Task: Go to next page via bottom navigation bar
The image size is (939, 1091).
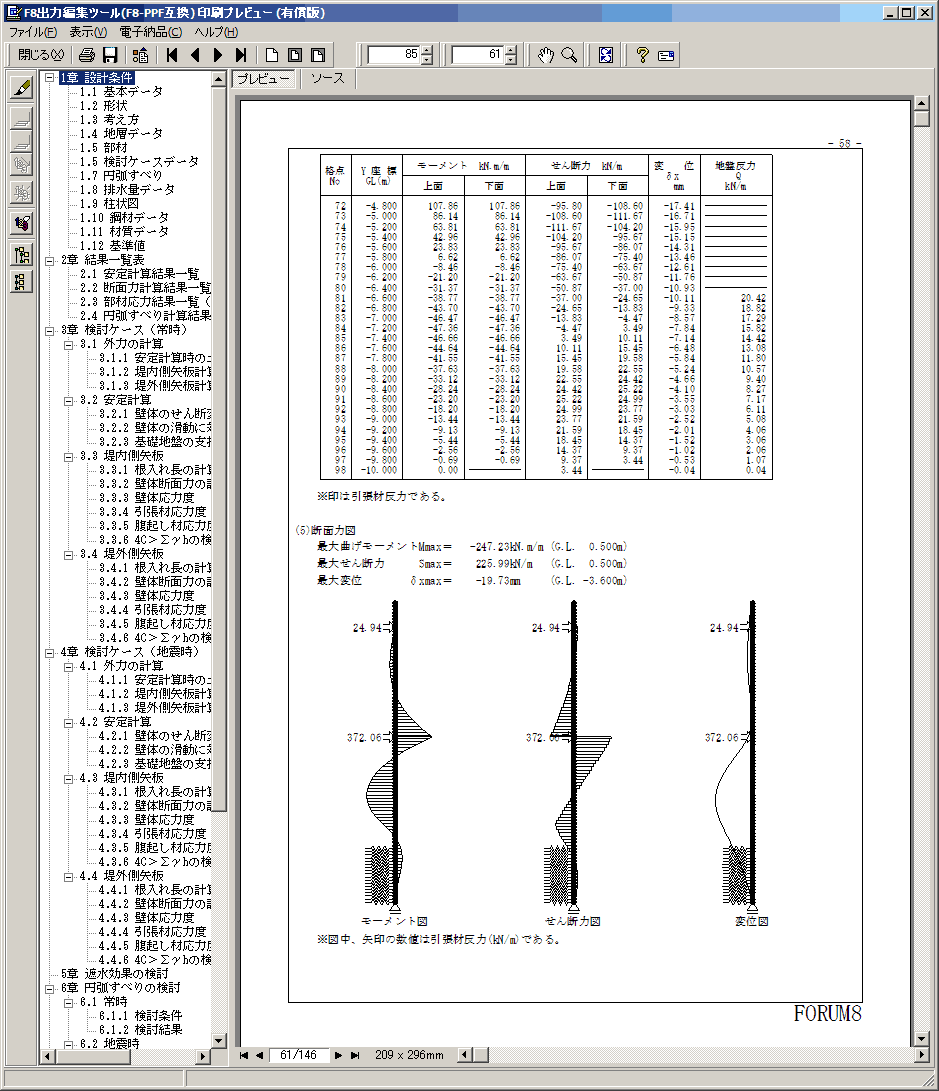Action: 338,1056
